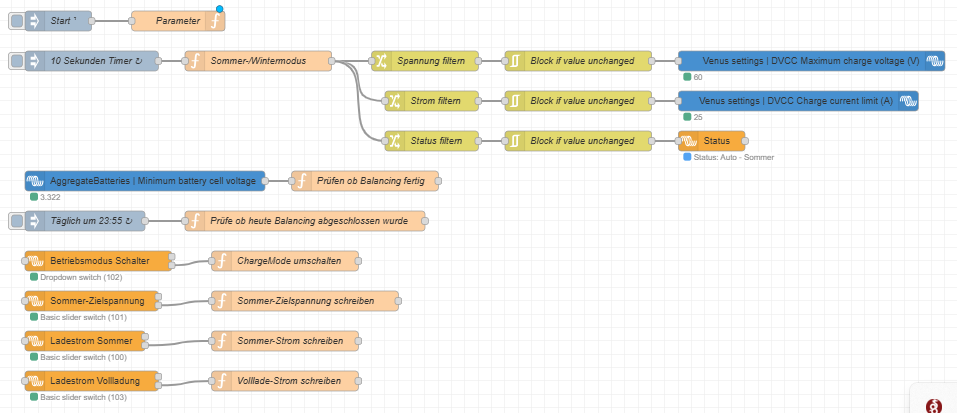
Task: Select the Sommer-Zielspannung schreiben node label
Action: tap(305, 301)
